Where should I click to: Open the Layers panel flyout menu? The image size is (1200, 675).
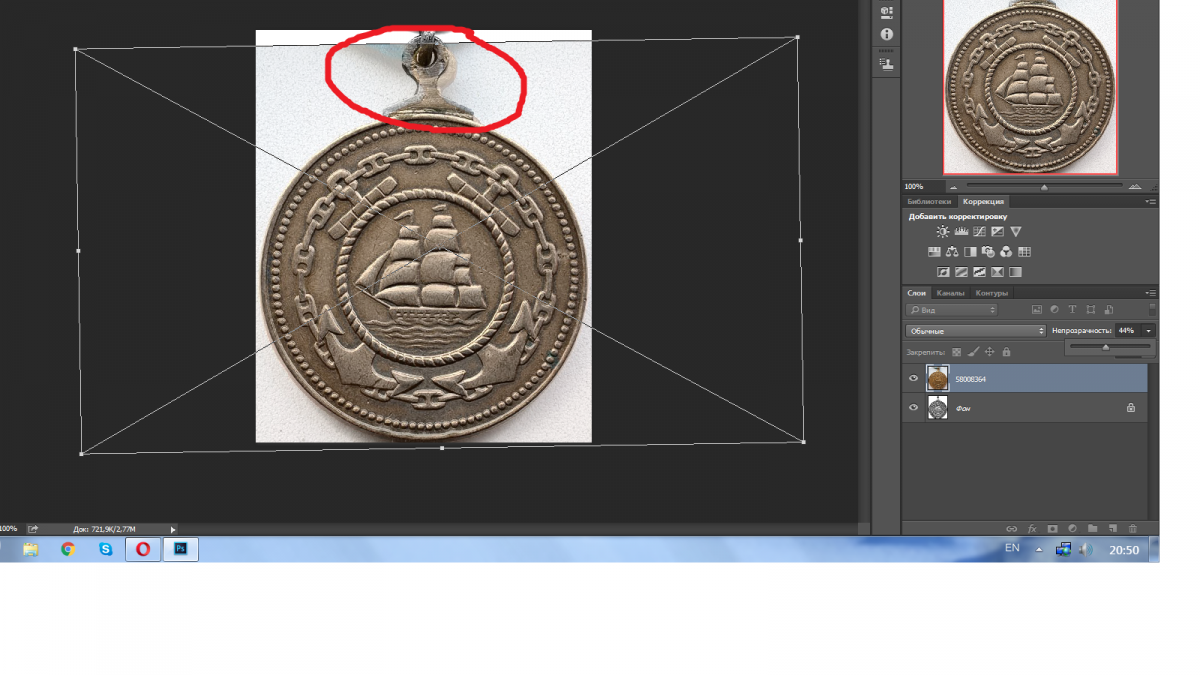pos(1151,293)
